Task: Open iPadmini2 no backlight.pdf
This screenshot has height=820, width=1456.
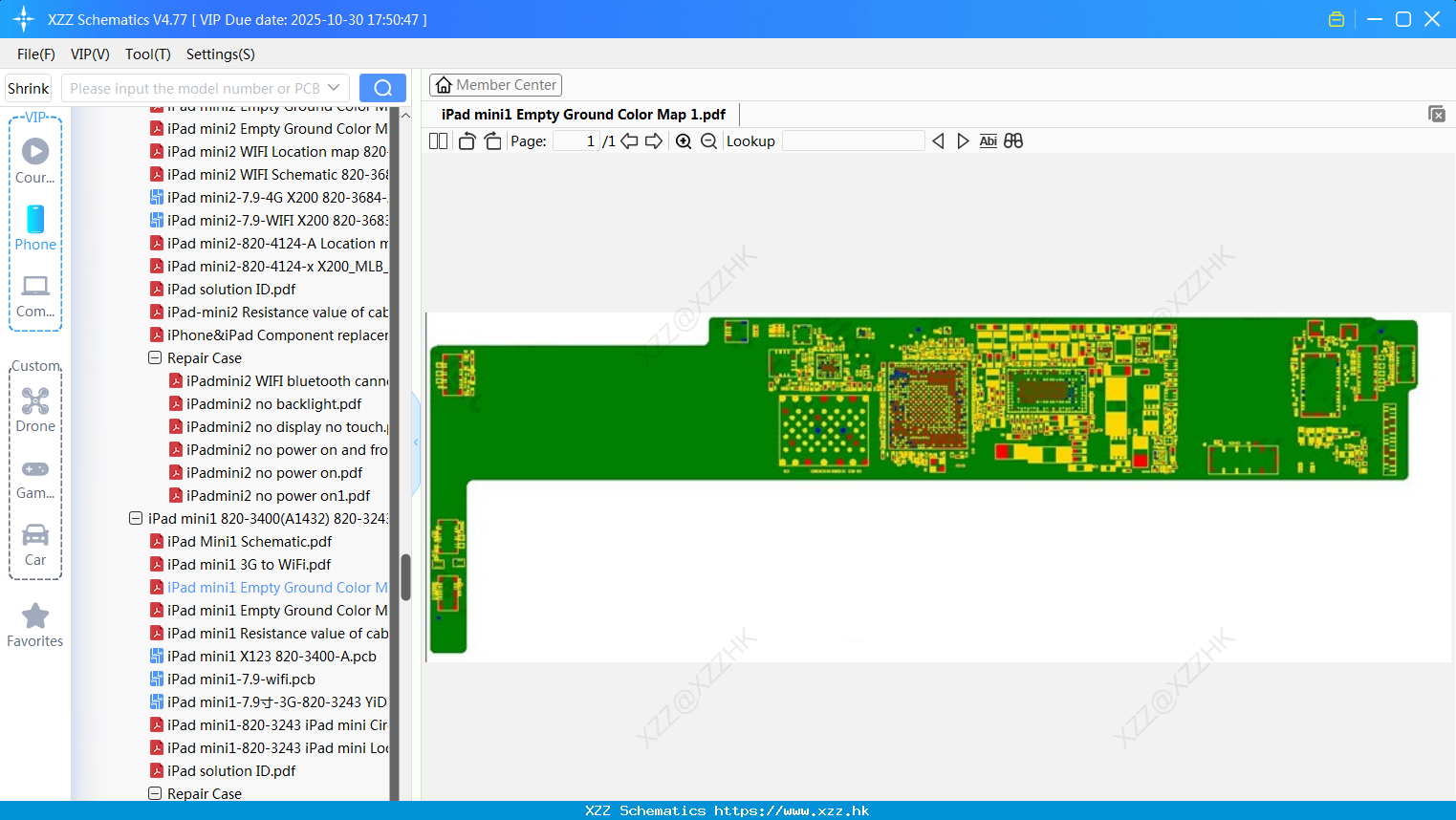Action: coord(266,404)
